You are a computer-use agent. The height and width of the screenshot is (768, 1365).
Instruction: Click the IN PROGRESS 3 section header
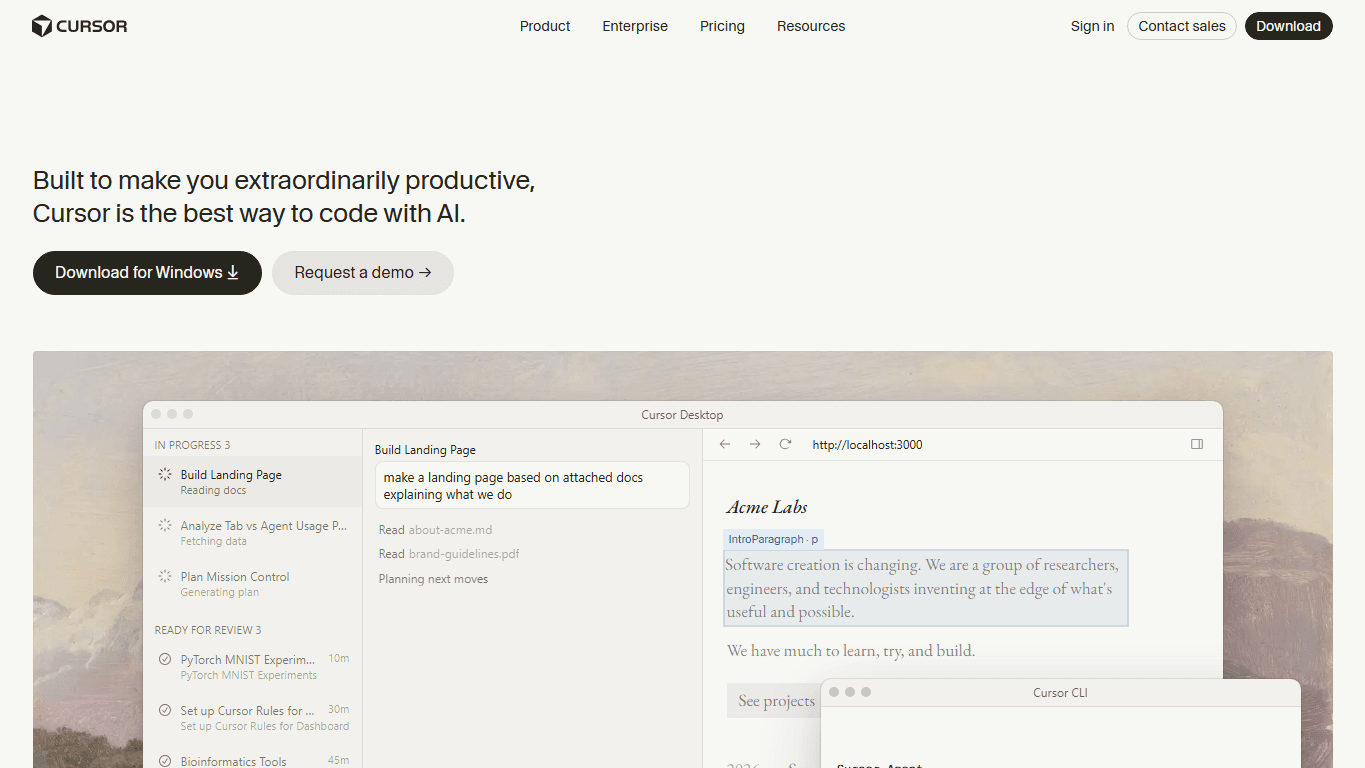[x=192, y=445]
